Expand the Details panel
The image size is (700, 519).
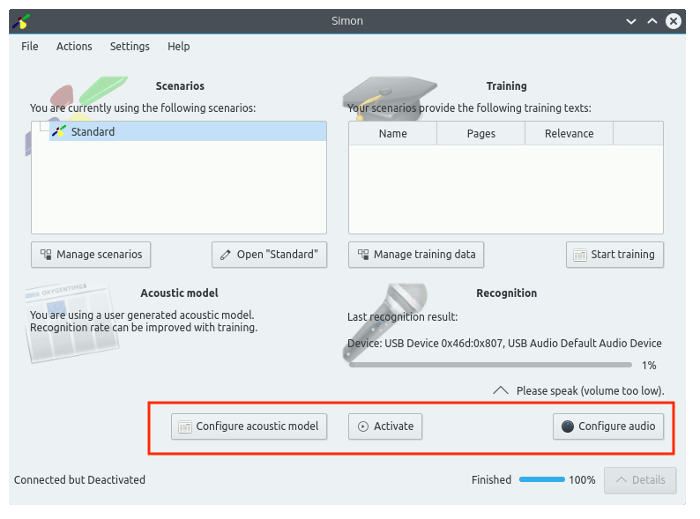click(640, 480)
